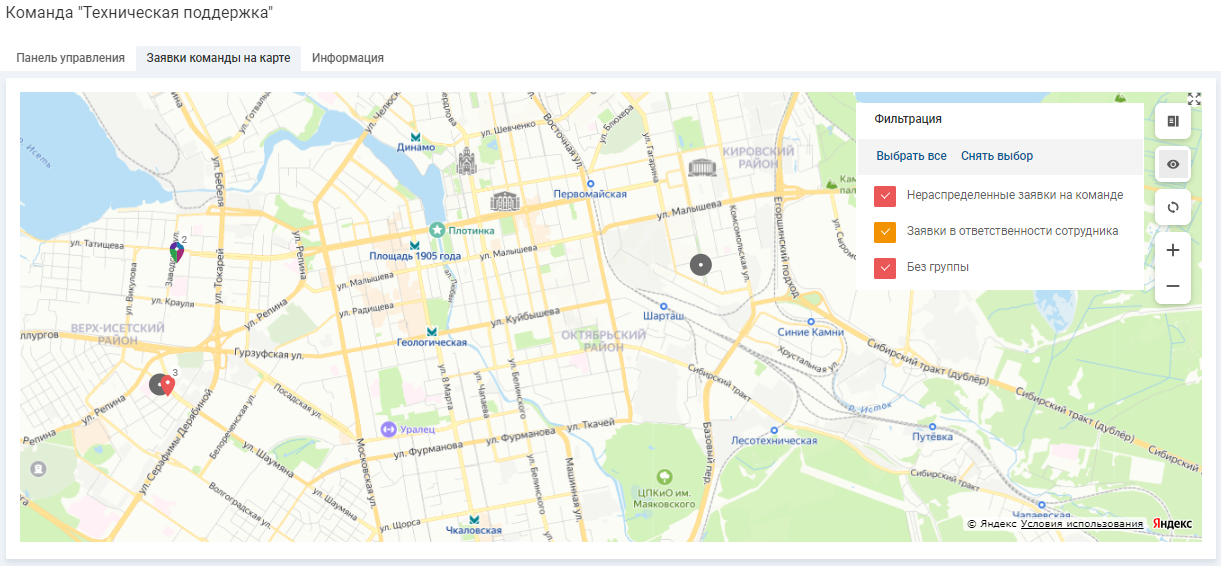Click "Снять выбор" to clear filters
The image size is (1221, 566).
[997, 156]
